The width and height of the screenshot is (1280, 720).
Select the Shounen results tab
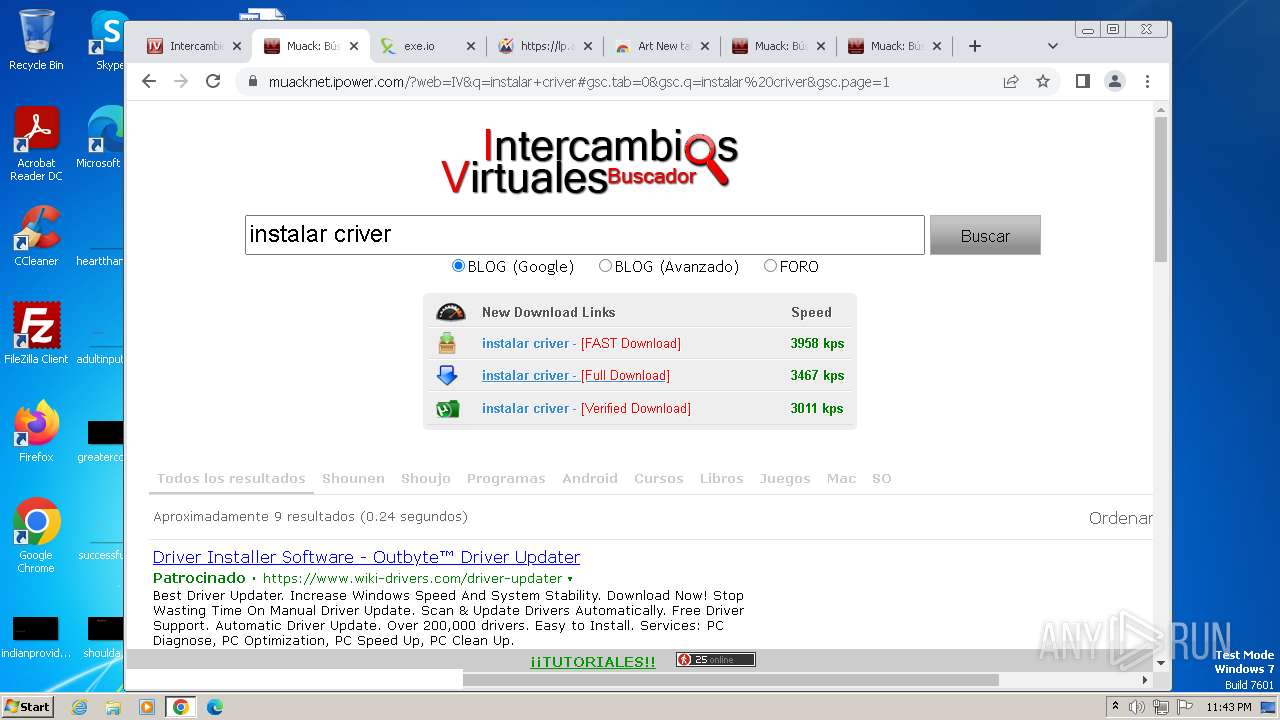tap(353, 478)
